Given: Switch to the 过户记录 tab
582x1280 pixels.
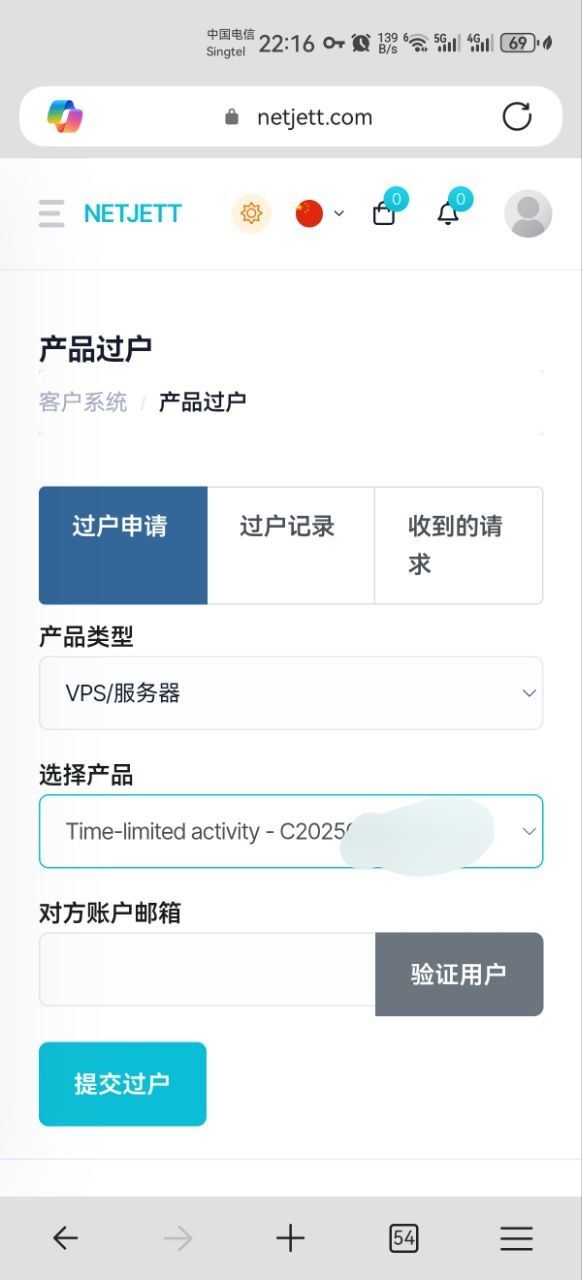Looking at the screenshot, I should tap(291, 527).
